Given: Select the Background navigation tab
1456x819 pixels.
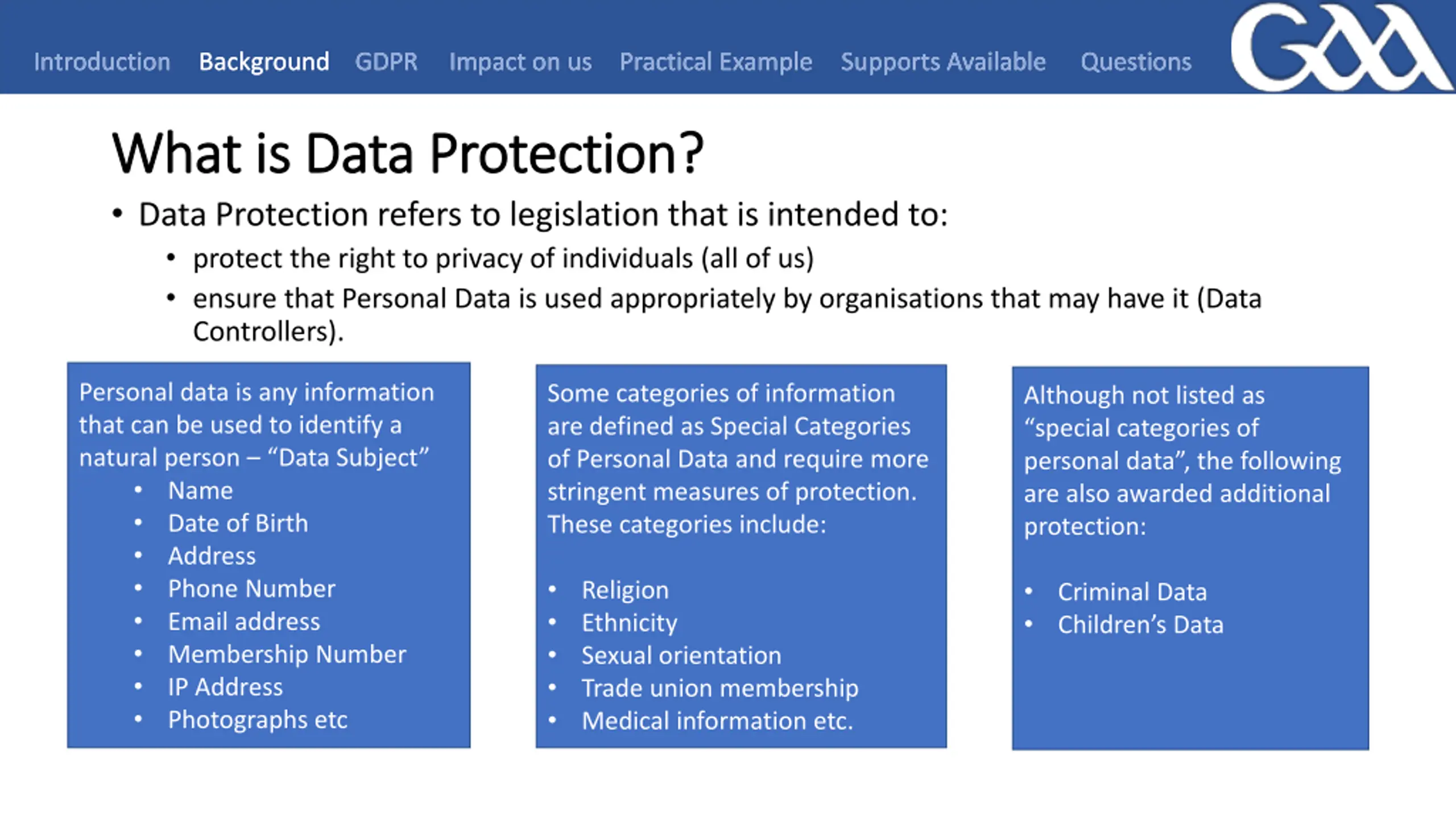Looking at the screenshot, I should [x=264, y=62].
